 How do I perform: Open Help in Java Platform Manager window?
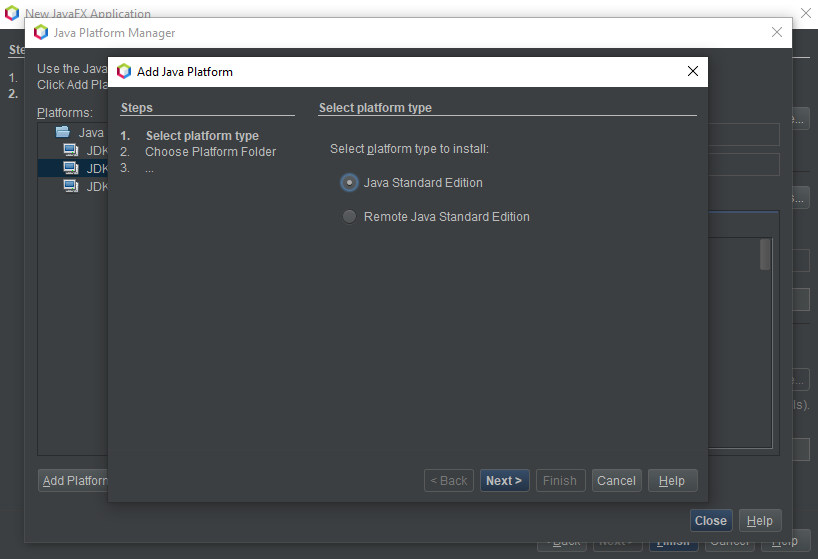click(760, 521)
